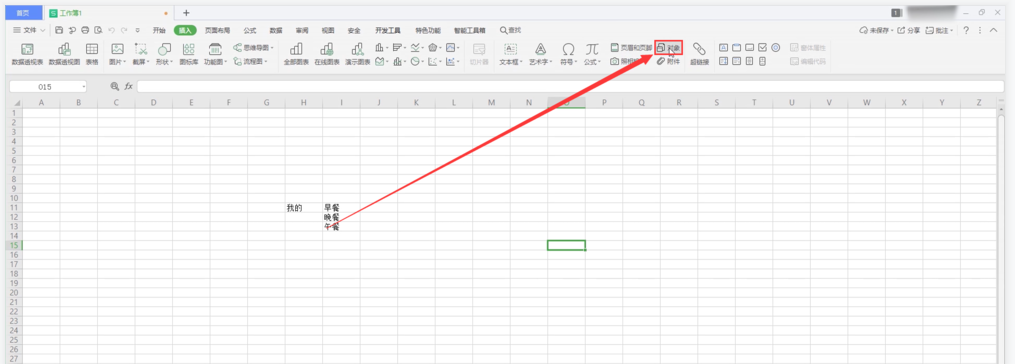Collapse the ribbon with the up chevron

[994, 30]
